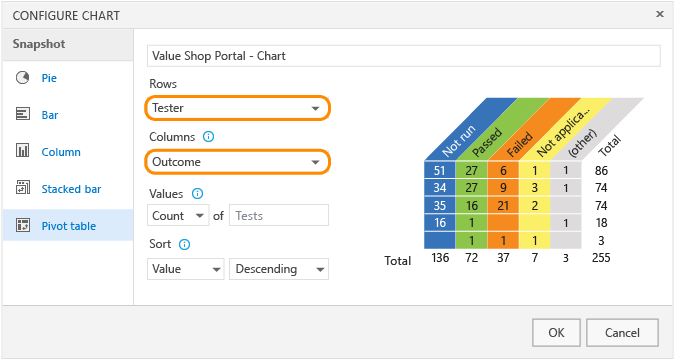Show info about Columns field
The height and width of the screenshot is (360, 675).
coord(208,137)
